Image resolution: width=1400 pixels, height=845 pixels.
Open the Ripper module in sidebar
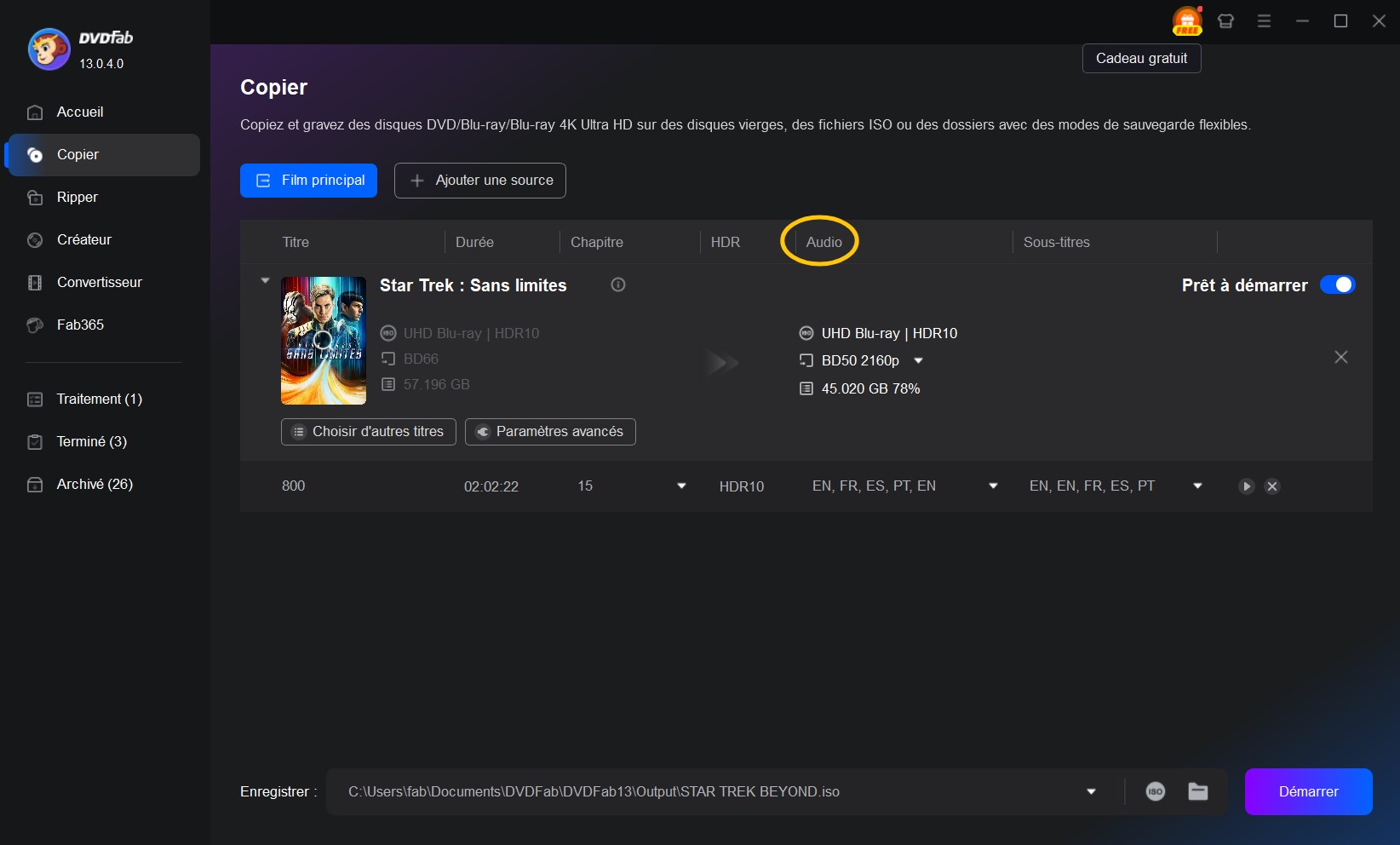(77, 197)
